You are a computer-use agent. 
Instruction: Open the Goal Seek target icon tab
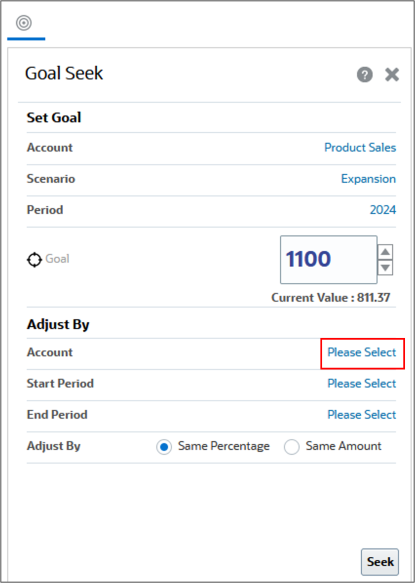tap(24, 23)
